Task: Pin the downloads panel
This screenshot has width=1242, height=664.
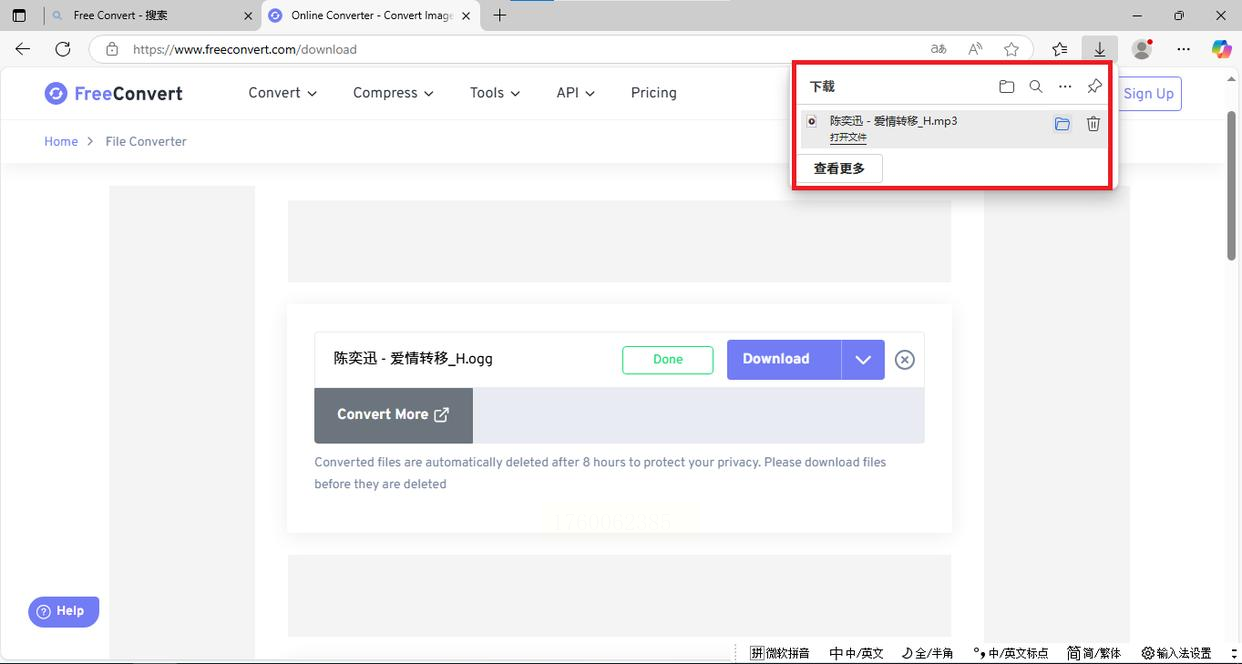Action: (1094, 87)
